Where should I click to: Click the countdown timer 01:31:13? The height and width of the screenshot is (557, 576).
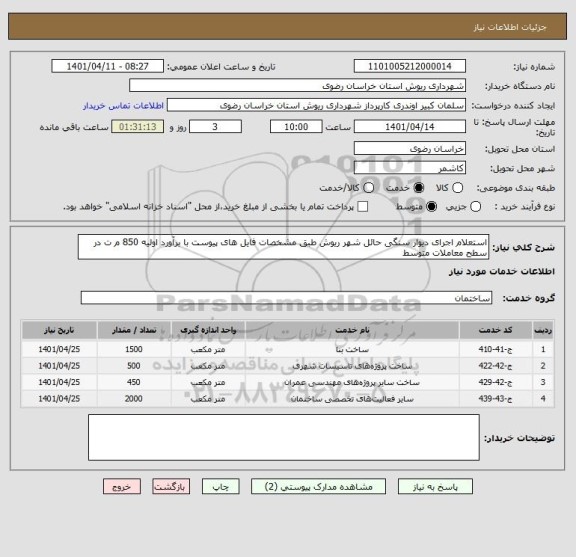click(138, 127)
